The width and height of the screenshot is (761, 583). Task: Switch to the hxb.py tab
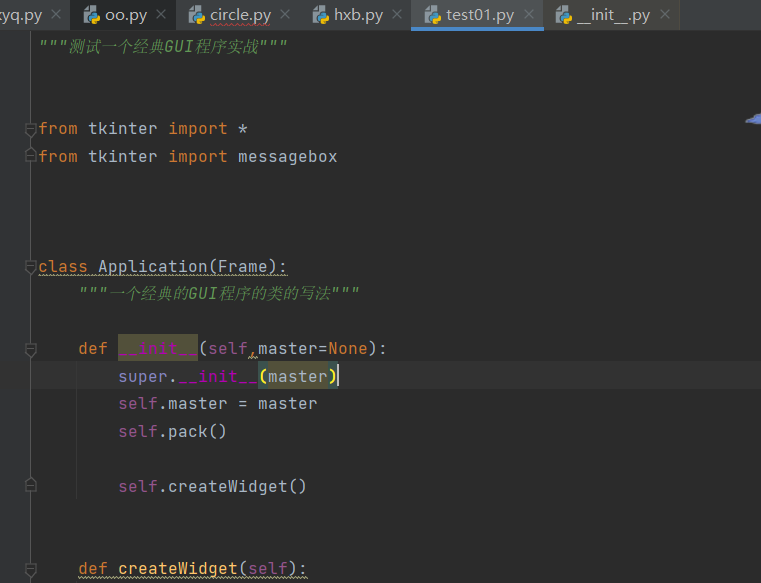pyautogui.click(x=358, y=15)
